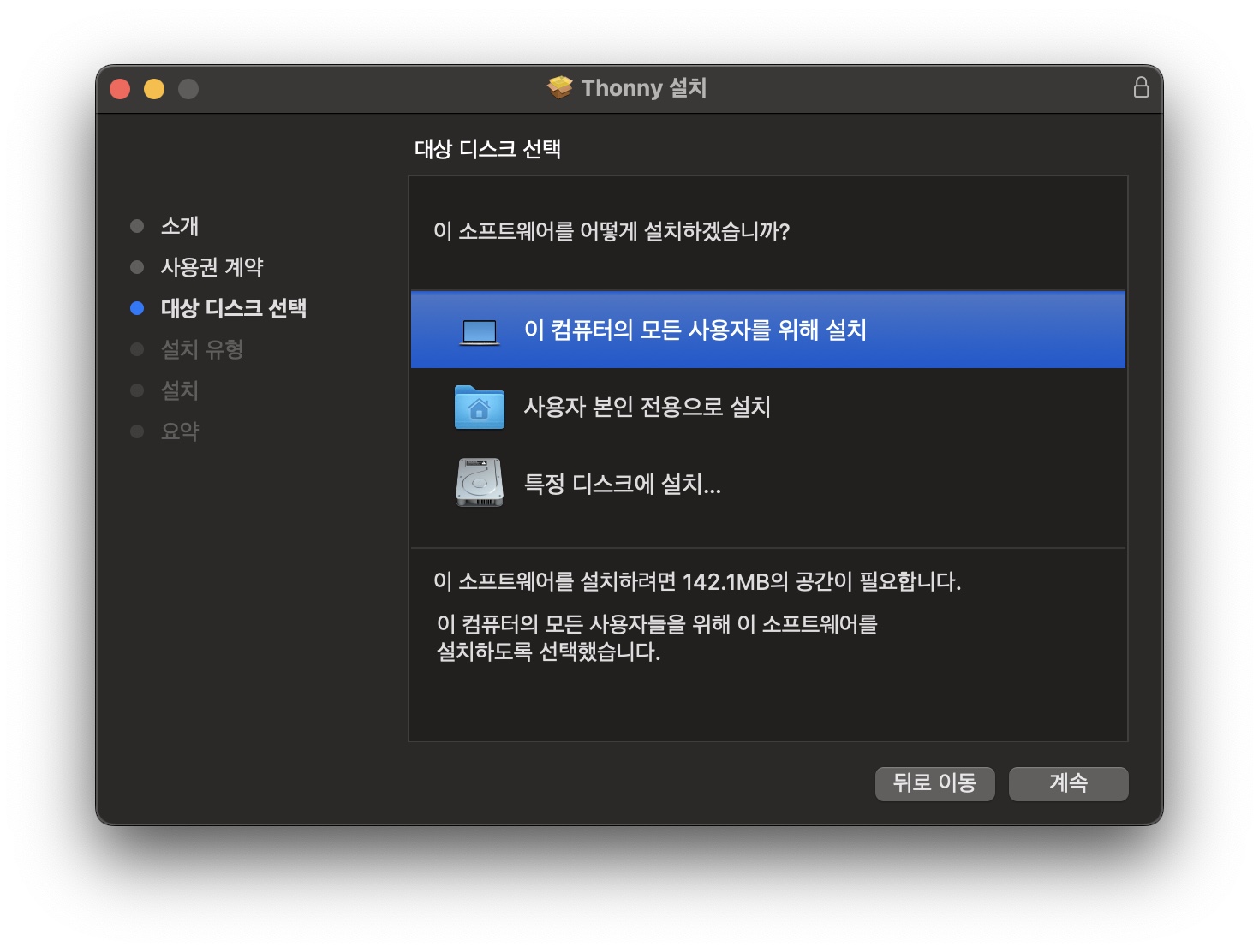Click the dimmed '설치 유형' sidebar step
Image resolution: width=1259 pixels, height=952 pixels.
202,349
